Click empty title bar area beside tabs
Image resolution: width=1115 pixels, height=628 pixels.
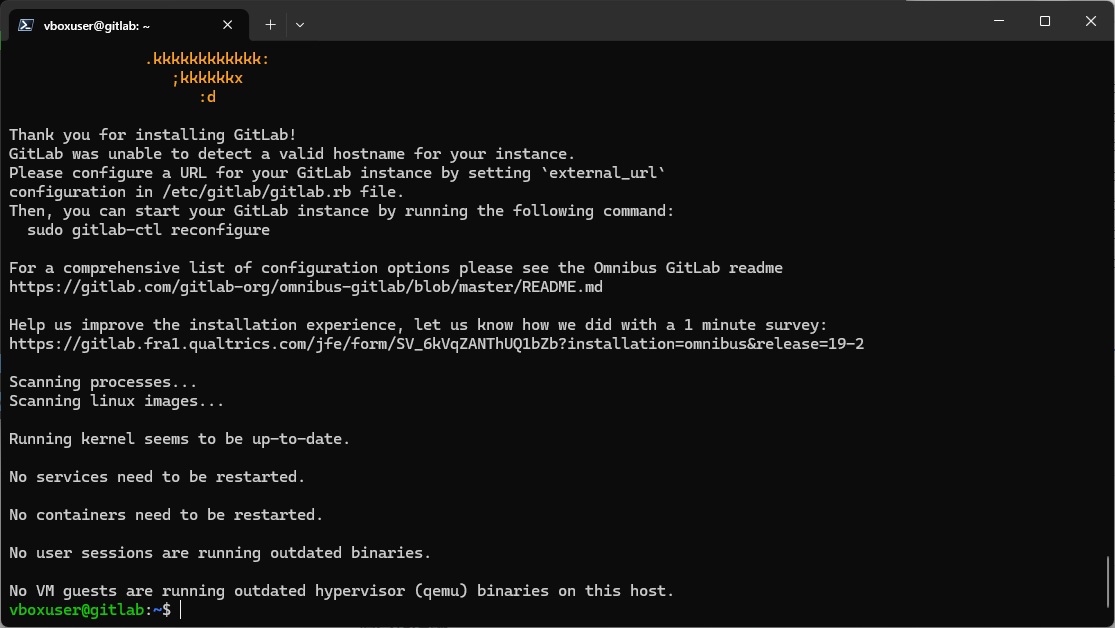tap(640, 21)
